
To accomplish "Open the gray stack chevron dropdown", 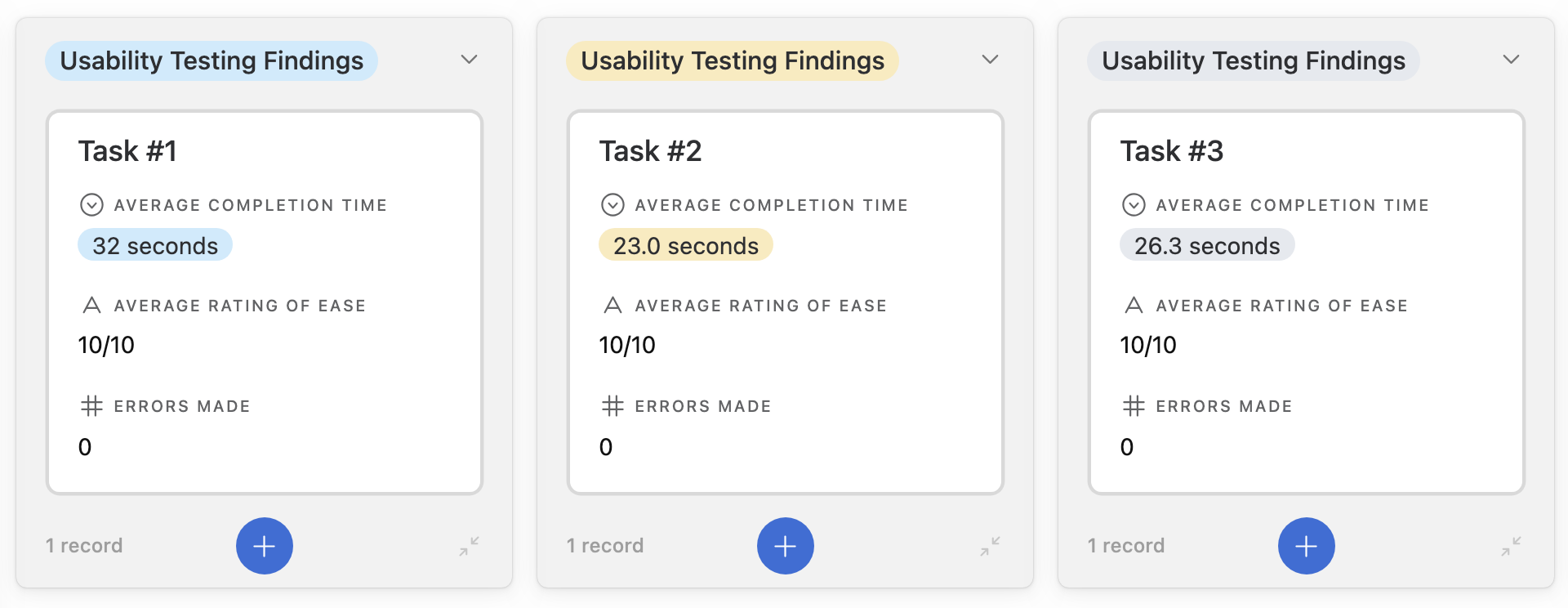I will point(1511,60).
